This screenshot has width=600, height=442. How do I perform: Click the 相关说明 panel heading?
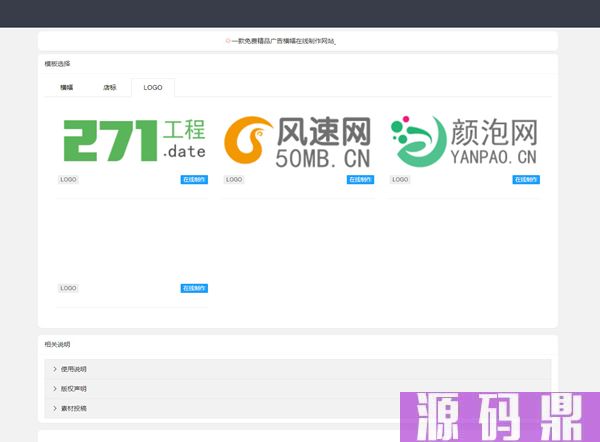pos(57,344)
